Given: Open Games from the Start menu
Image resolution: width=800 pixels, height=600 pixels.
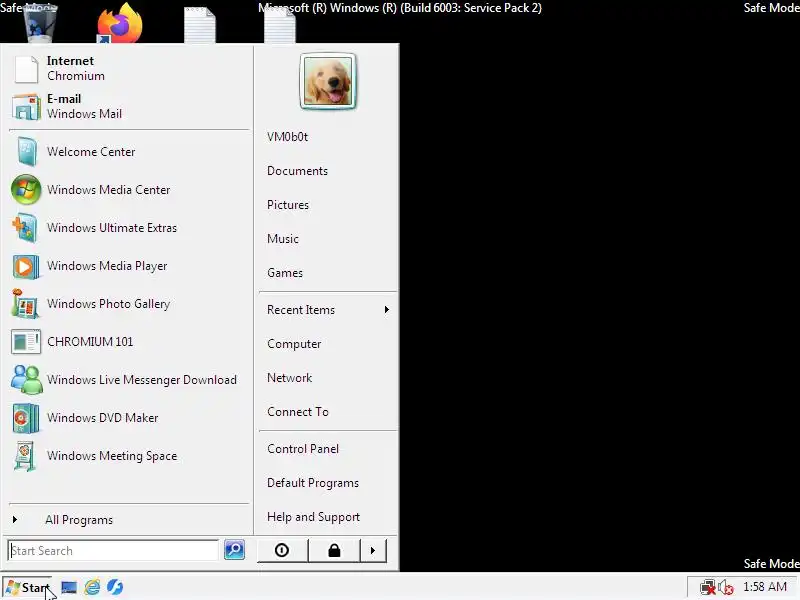Looking at the screenshot, I should (285, 273).
